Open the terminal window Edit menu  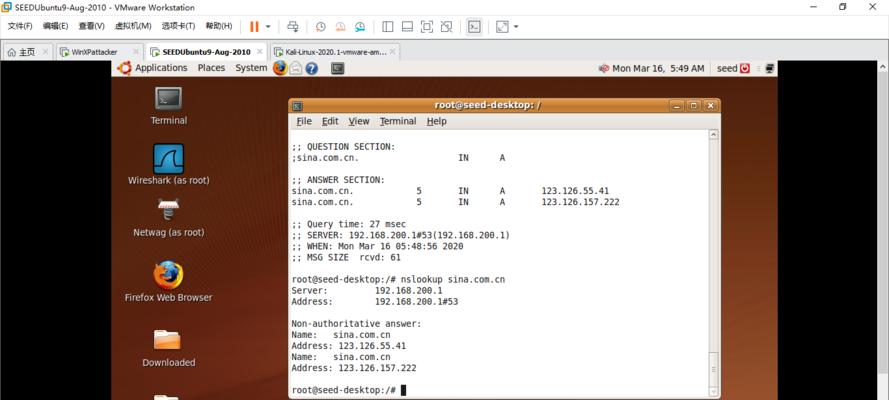330,121
